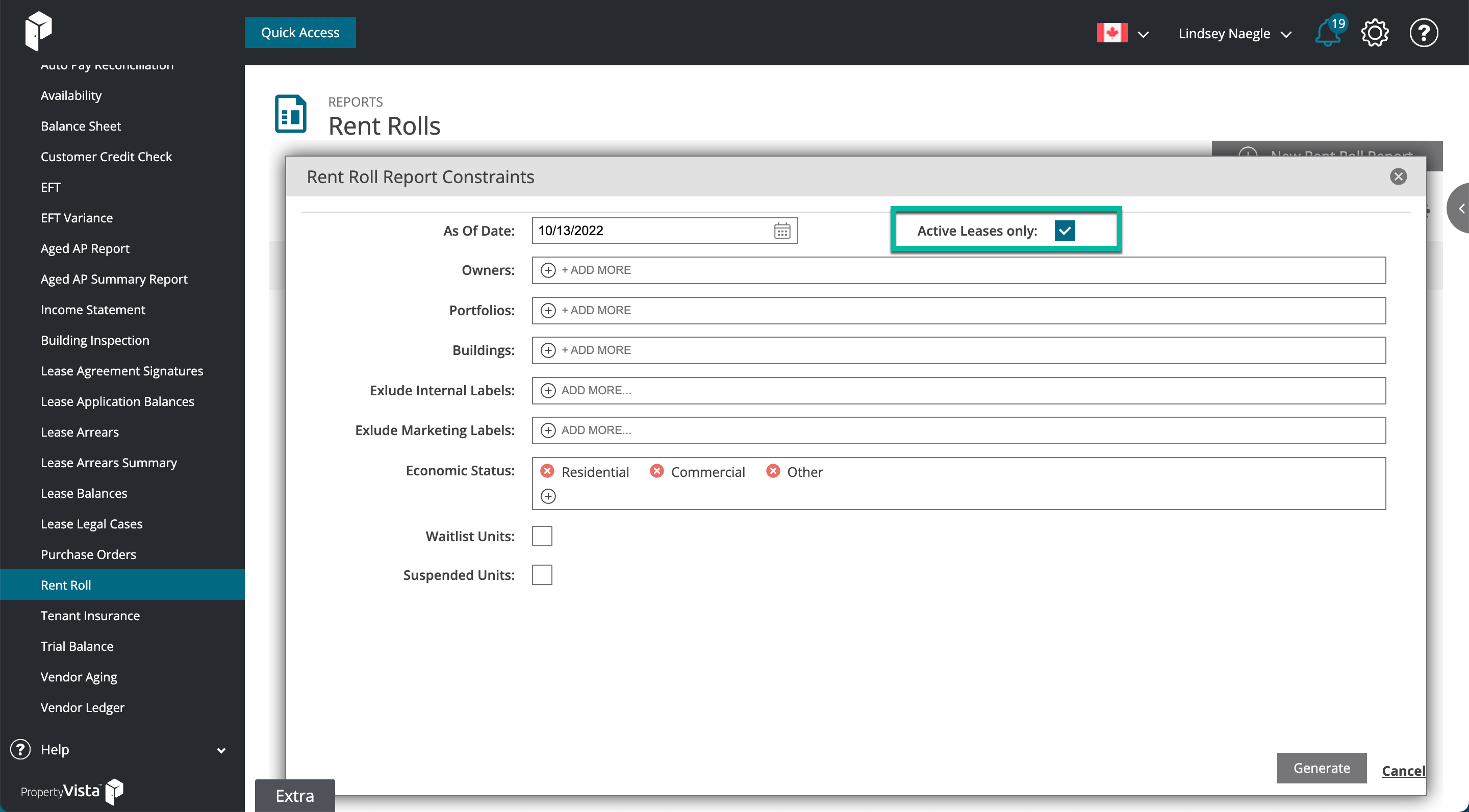Viewport: 1469px width, 812px height.
Task: Click the plus icon in Owners field
Action: click(548, 270)
